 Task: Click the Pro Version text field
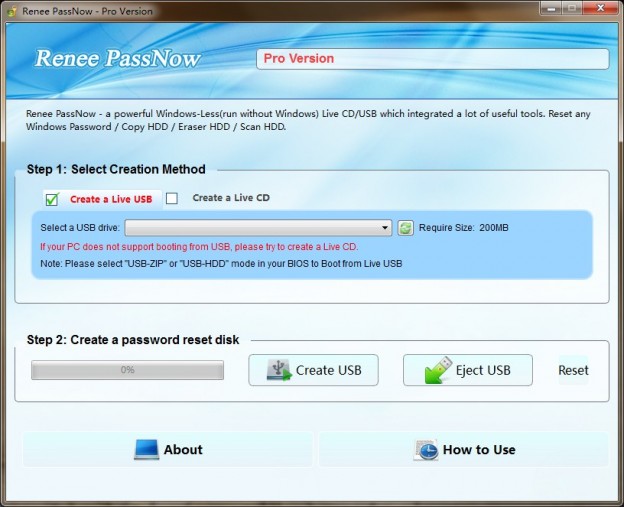(432, 59)
